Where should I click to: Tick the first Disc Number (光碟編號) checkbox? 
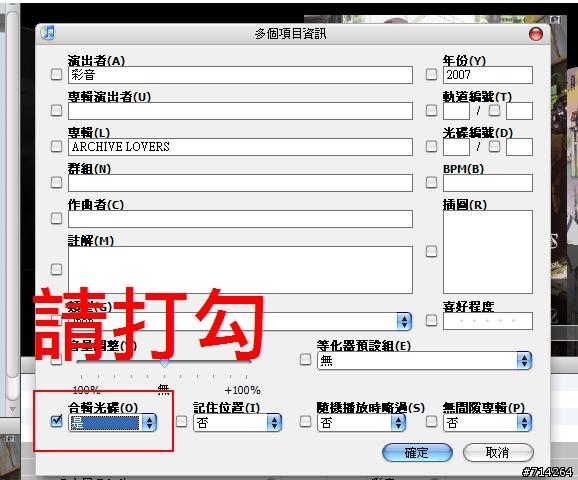click(x=431, y=146)
